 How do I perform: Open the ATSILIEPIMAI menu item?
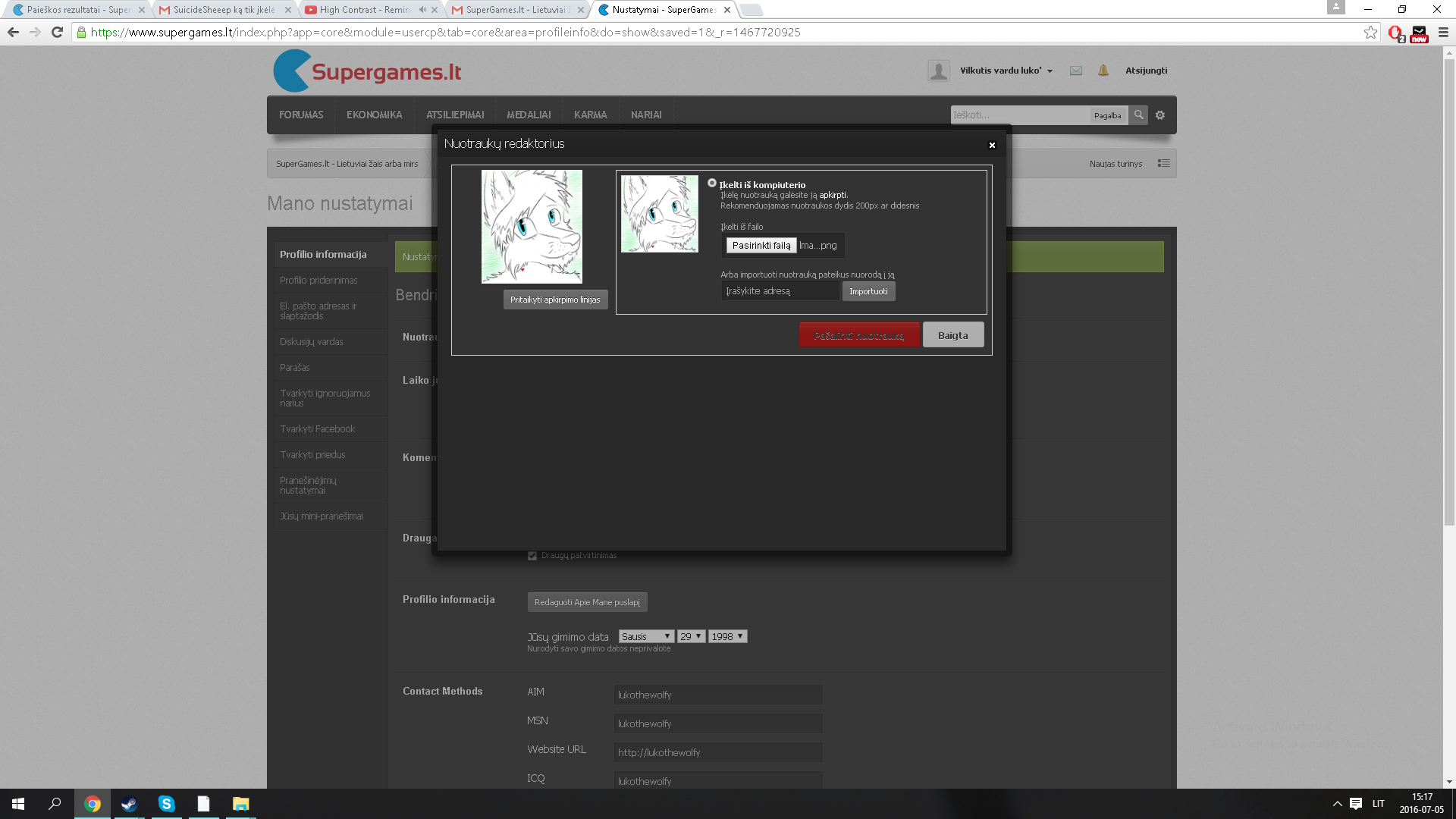pos(455,115)
